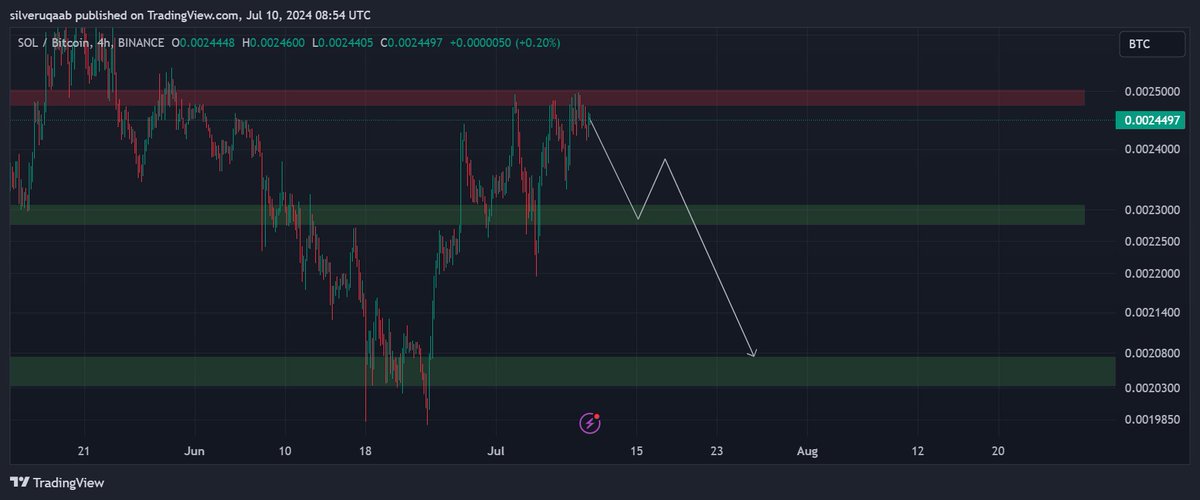1200x500 pixels.
Task: Click the 15 date label on time axis
Action: [636, 451]
